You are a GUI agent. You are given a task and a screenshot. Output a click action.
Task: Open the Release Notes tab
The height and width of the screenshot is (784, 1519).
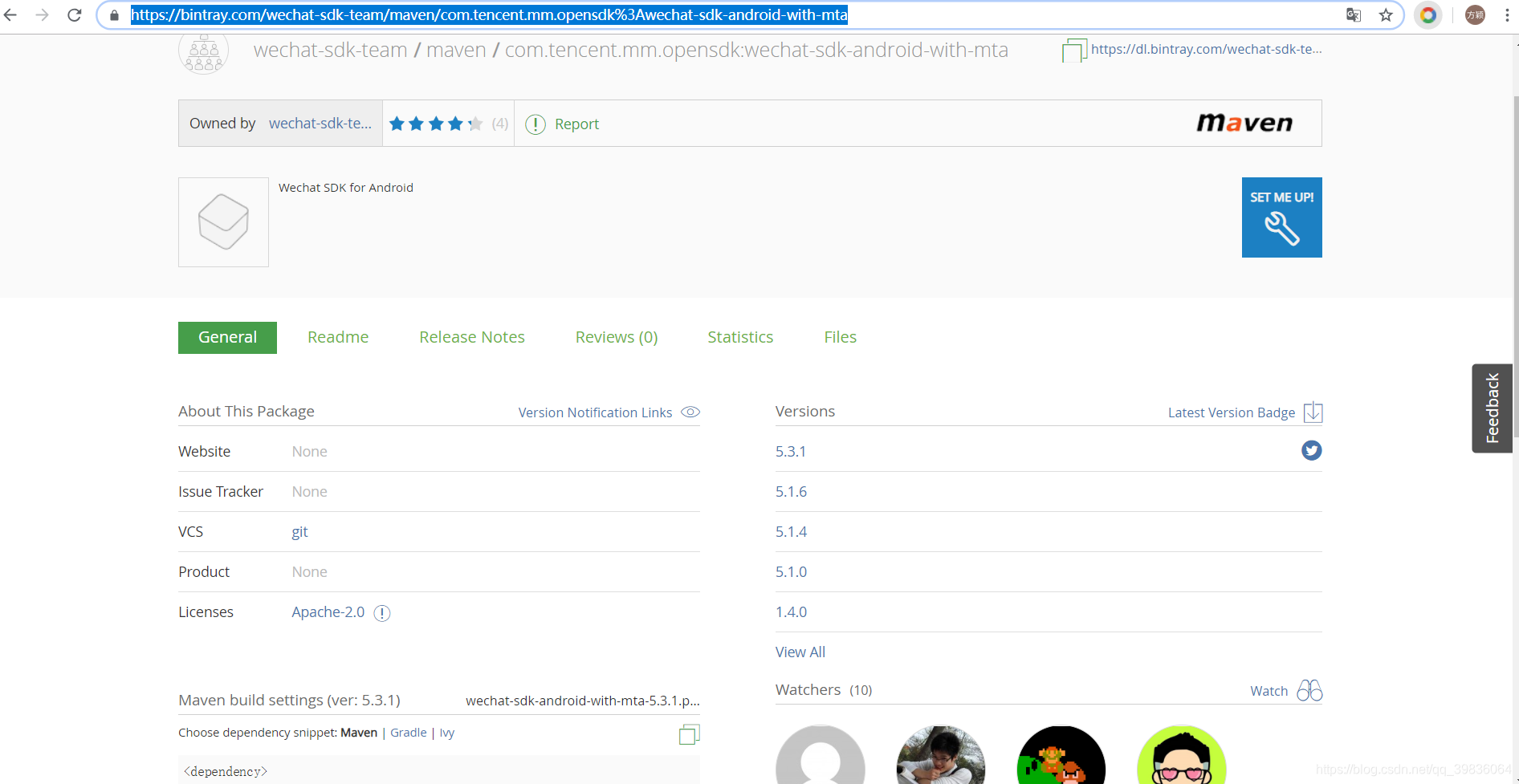click(x=472, y=338)
